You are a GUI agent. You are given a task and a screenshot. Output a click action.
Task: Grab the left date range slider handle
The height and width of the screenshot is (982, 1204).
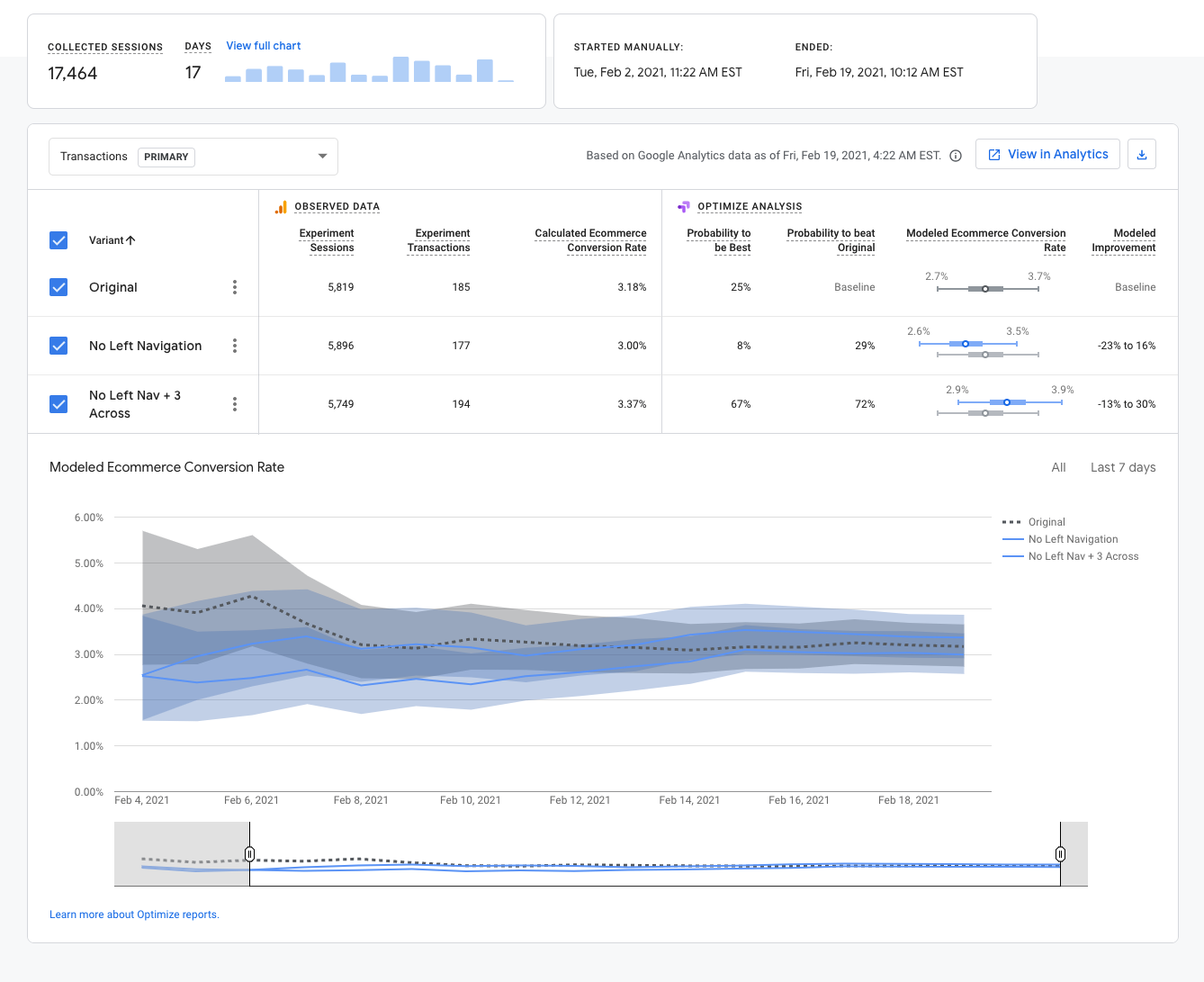[249, 853]
